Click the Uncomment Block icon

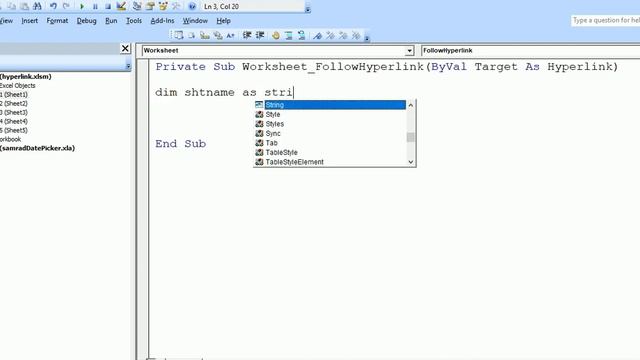pyautogui.click(x=302, y=36)
